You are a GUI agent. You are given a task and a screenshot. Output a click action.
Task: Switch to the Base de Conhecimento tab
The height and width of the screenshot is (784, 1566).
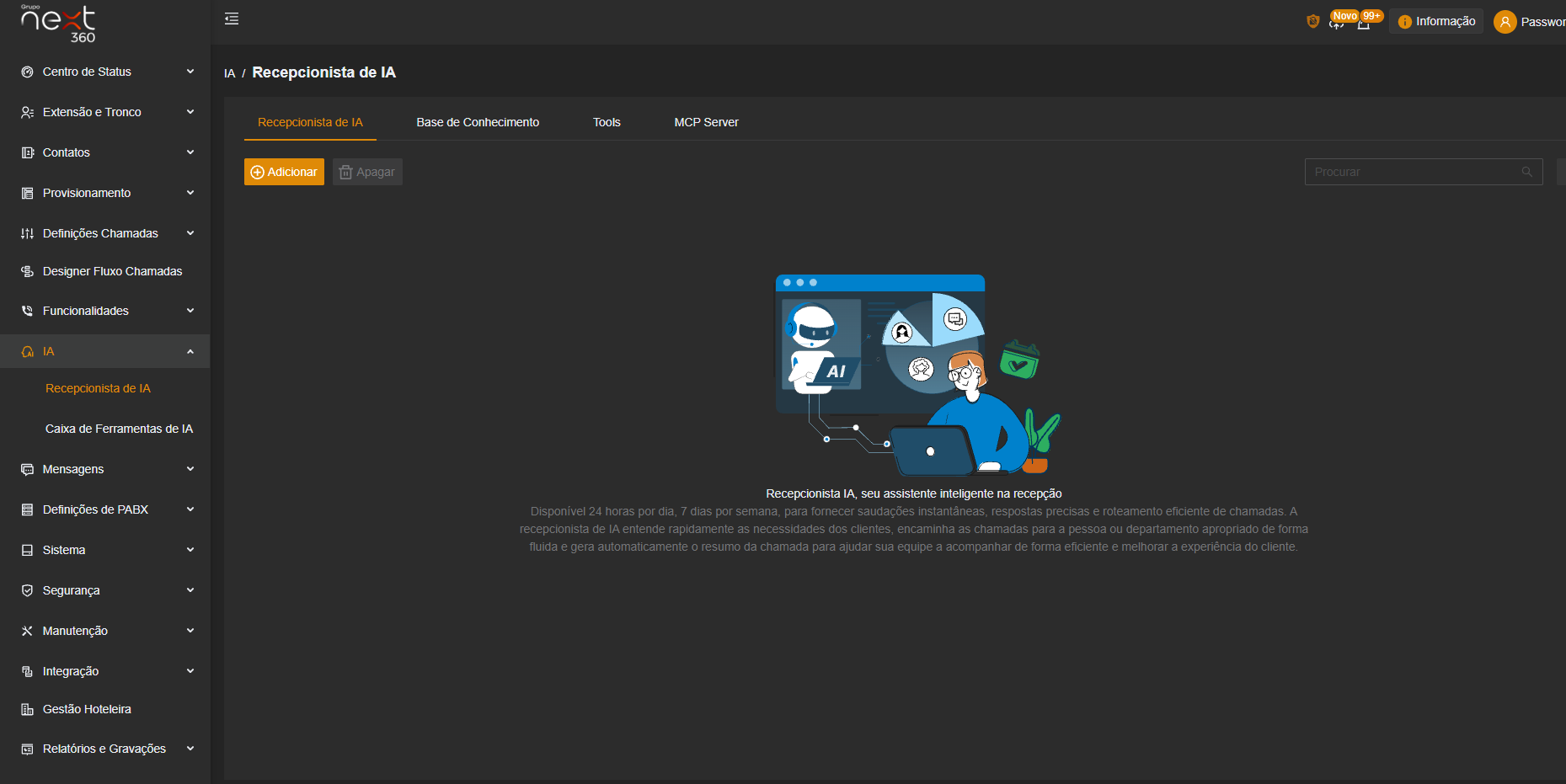point(478,122)
